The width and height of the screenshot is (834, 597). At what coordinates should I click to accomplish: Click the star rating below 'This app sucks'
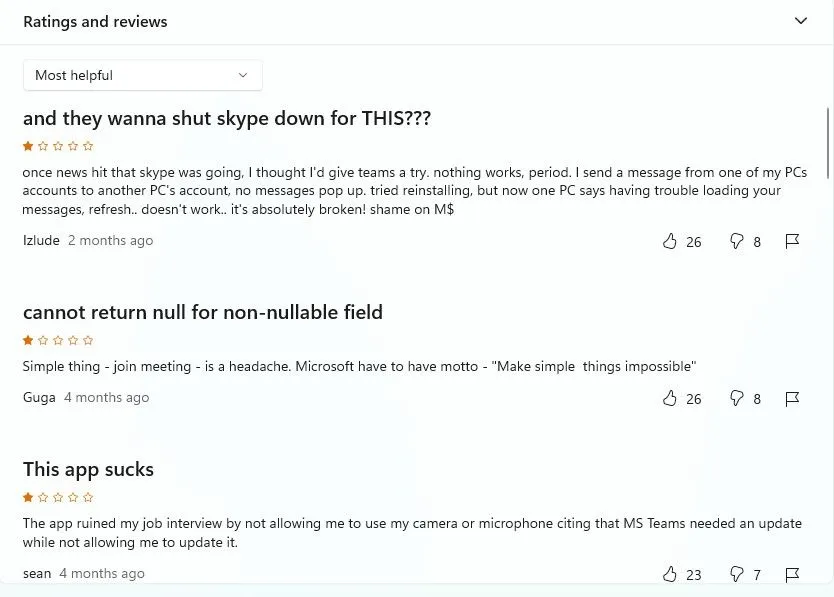[57, 497]
